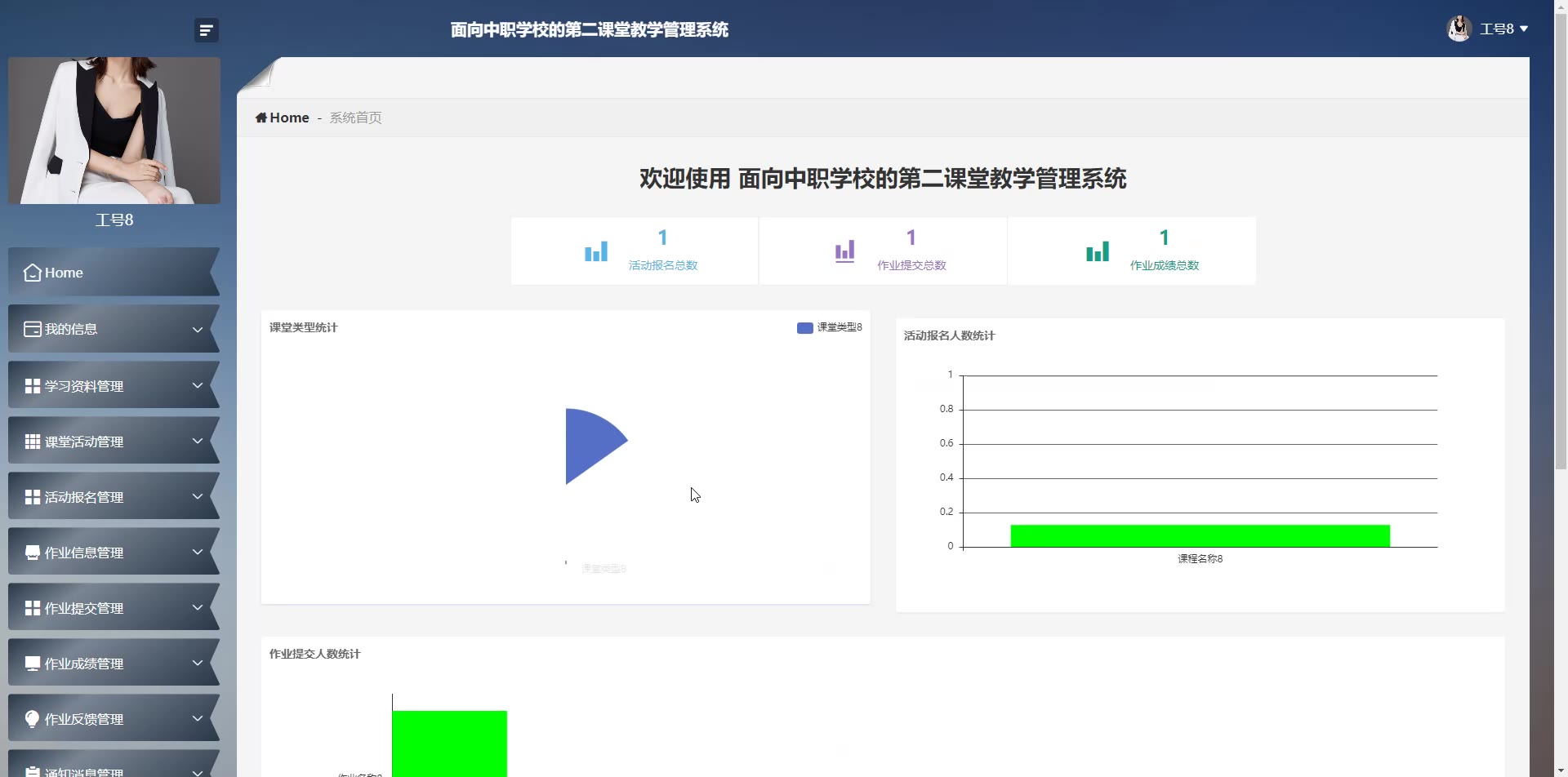Click the grid icon for 课堂活动管理
This screenshot has height=777, width=1568.
33,442
